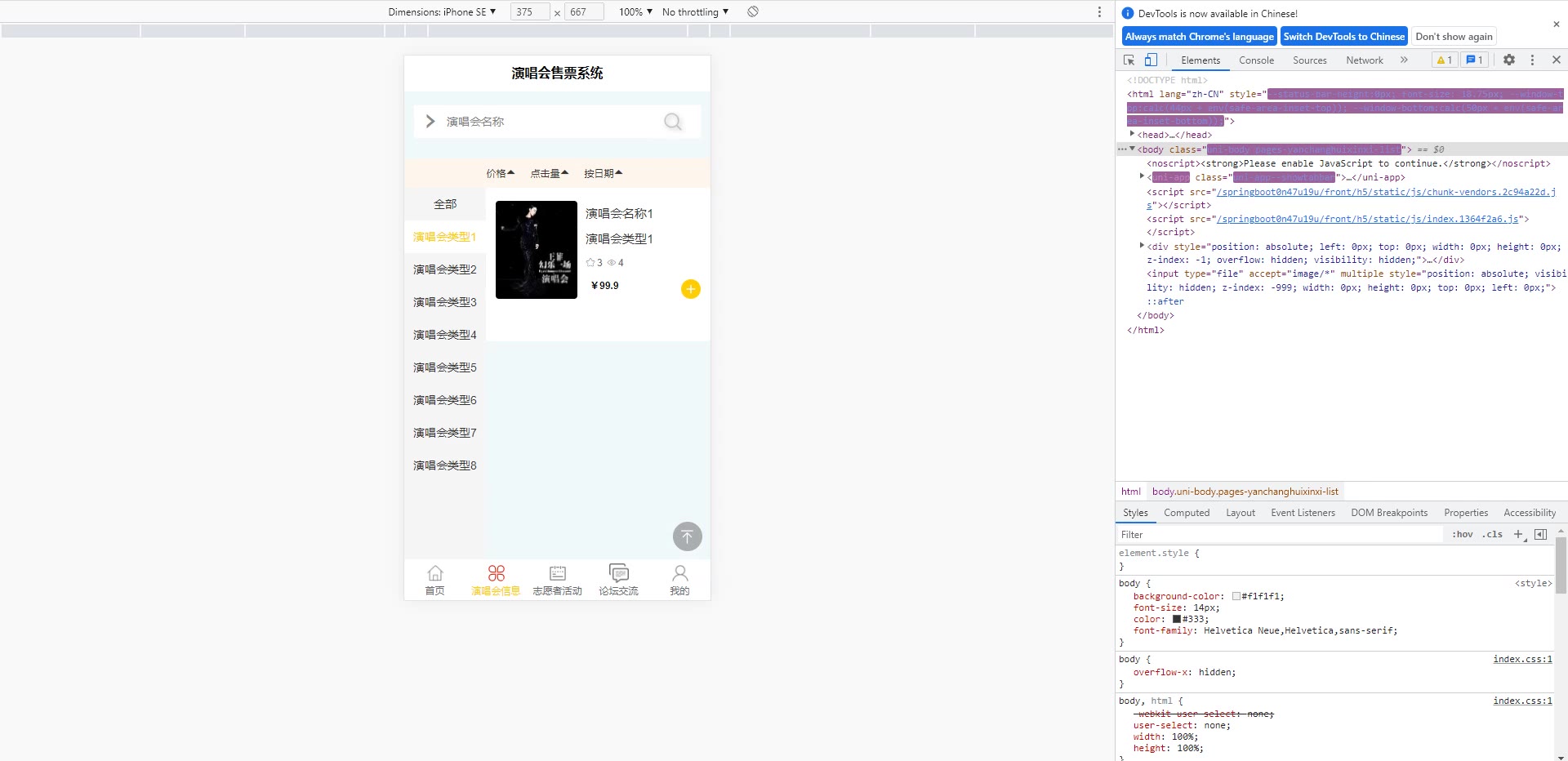This screenshot has height=761, width=1568.
Task: Click the messages count badge
Action: [1474, 60]
